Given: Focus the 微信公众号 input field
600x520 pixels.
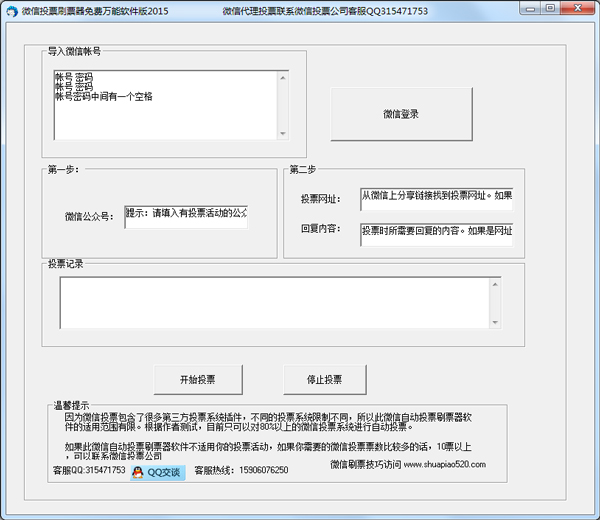Looking at the screenshot, I should point(186,217).
